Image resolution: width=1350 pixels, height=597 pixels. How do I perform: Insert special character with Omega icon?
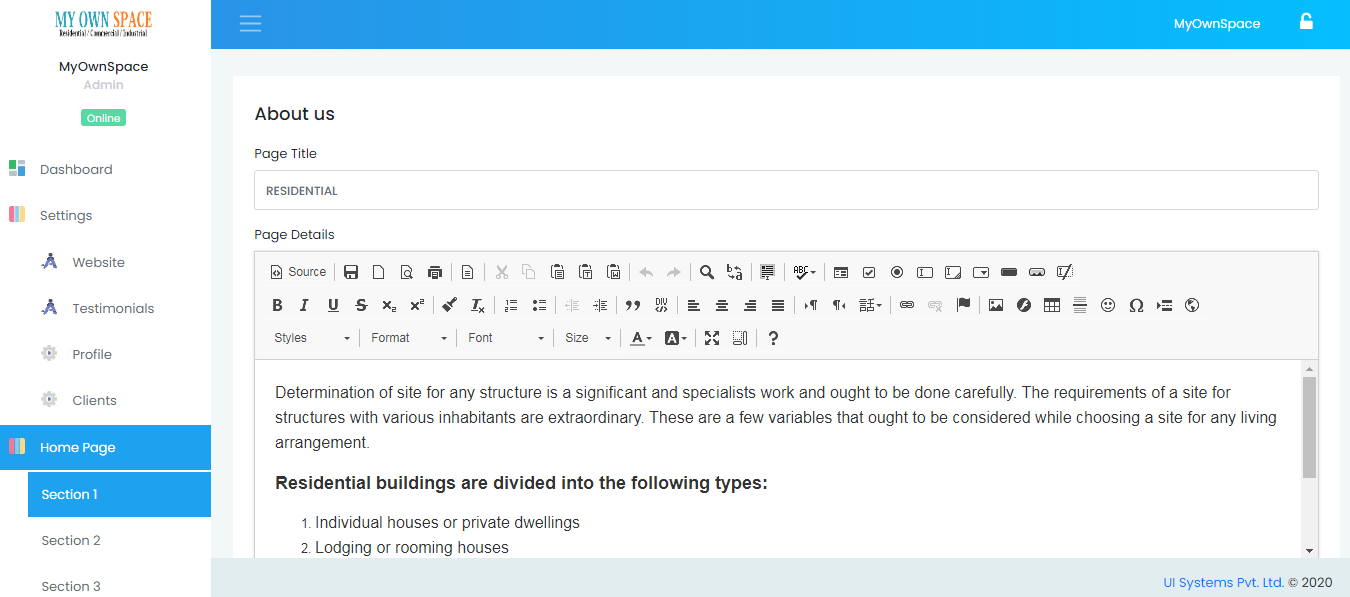(1135, 306)
